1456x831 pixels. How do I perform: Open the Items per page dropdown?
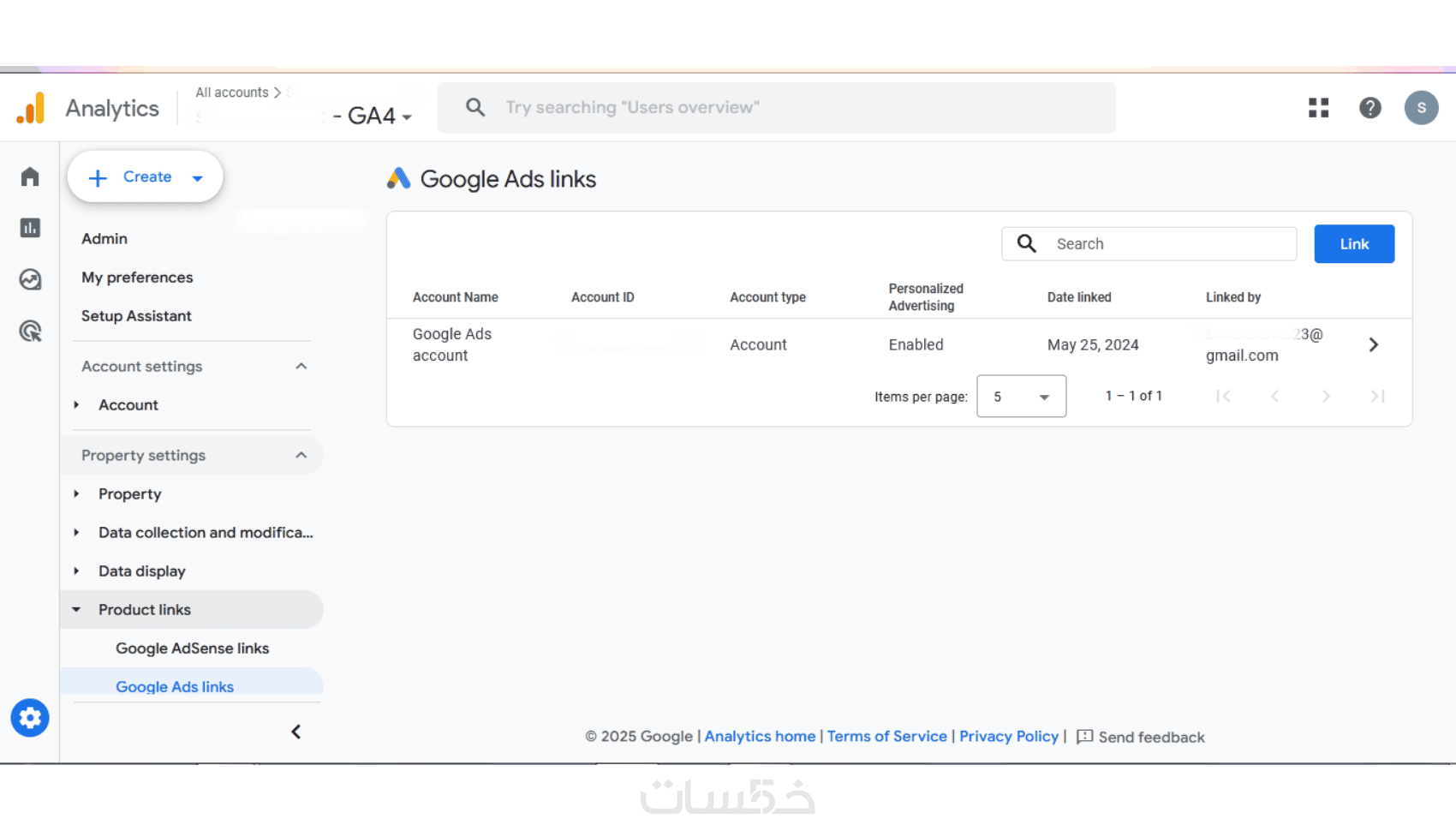coord(1021,397)
